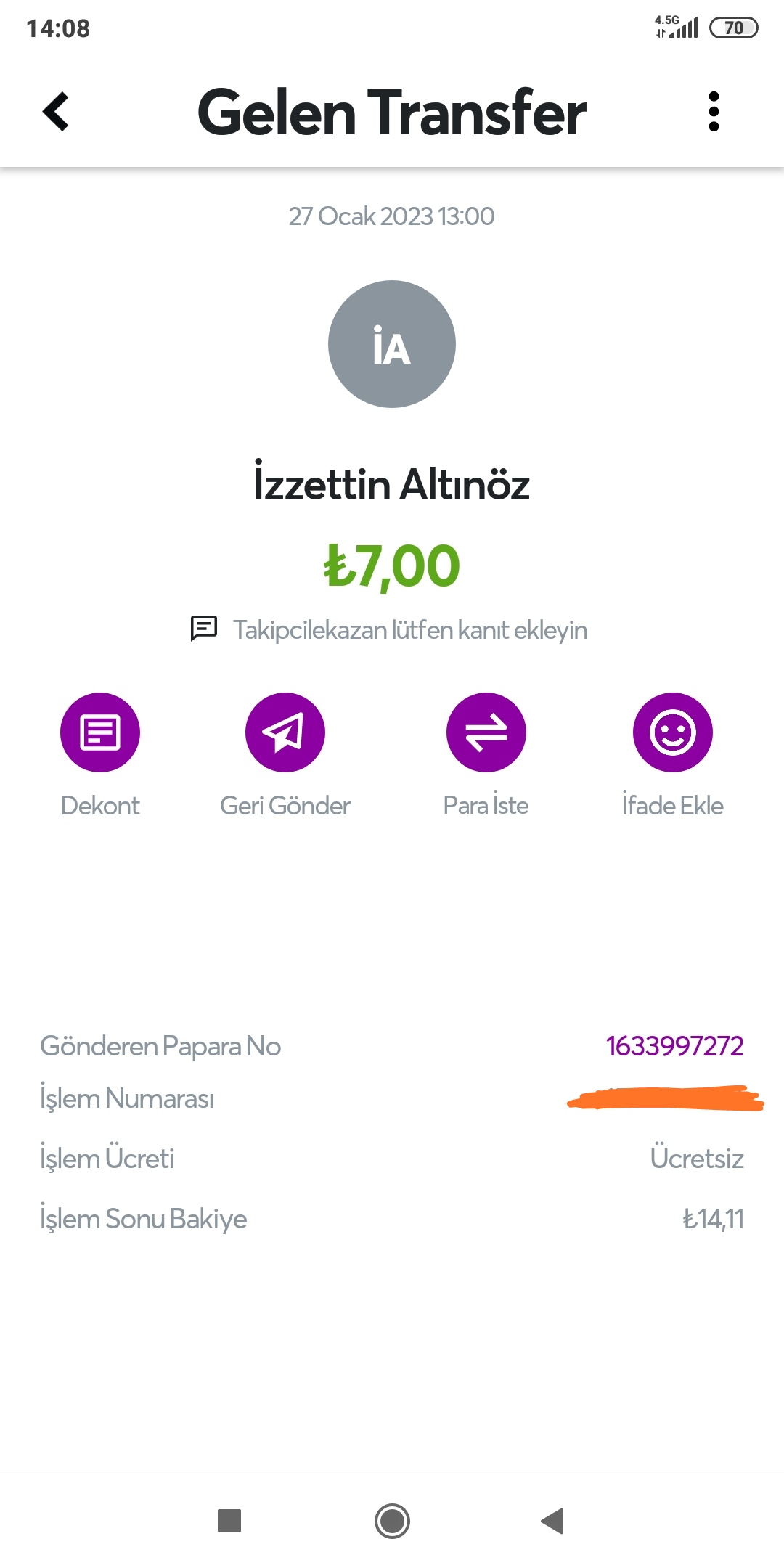Screen dimensions: 784x1568
Task: Tap the İfade Ekle smiley icon
Action: click(672, 732)
